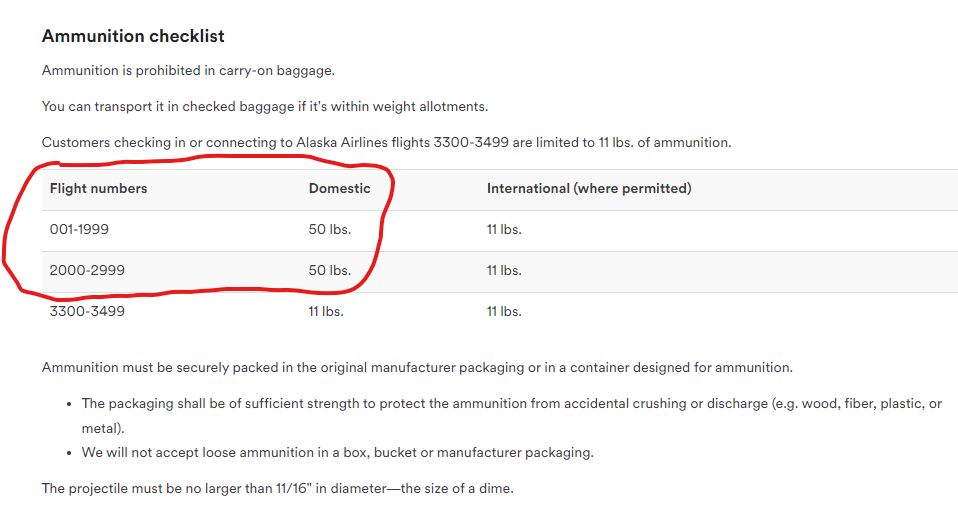Select the domestic "50 lbs." cell for flights 001-1999
Screen dimensions: 958x515
click(330, 229)
